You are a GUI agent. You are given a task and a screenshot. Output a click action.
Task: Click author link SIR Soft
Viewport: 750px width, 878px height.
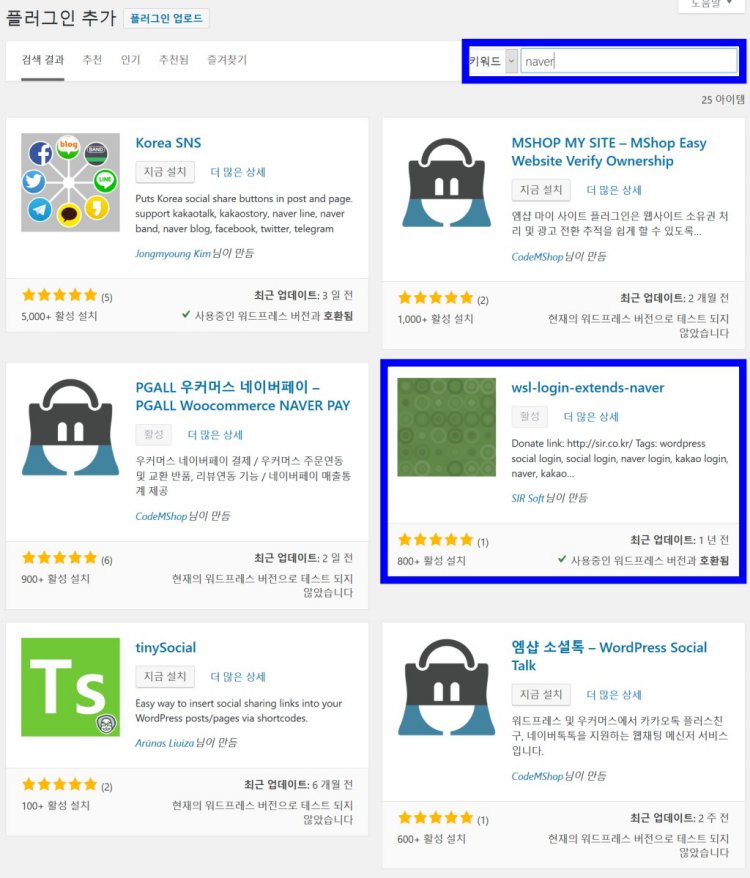[528, 498]
